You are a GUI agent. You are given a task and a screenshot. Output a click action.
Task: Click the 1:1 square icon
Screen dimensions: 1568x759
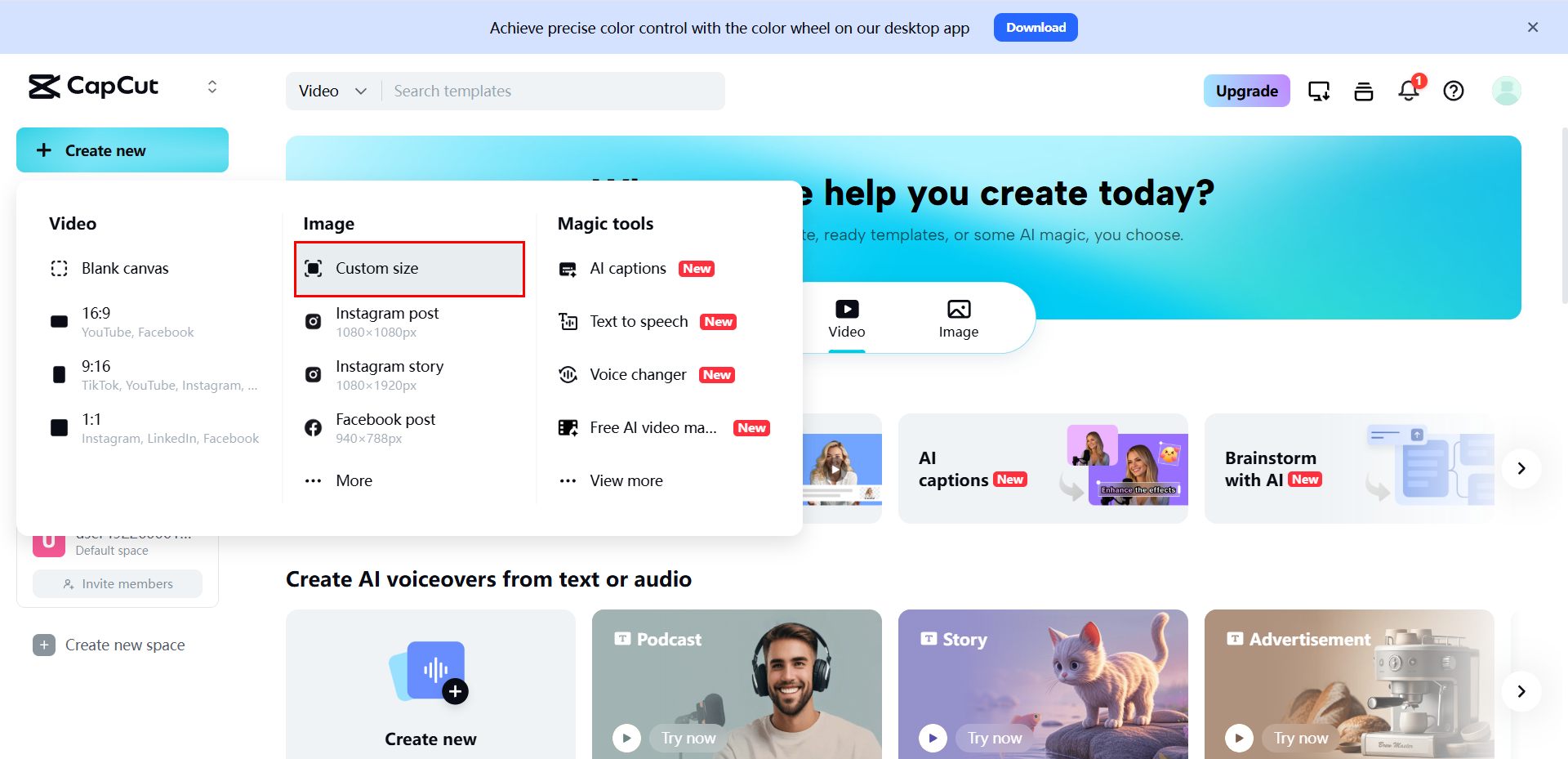59,428
